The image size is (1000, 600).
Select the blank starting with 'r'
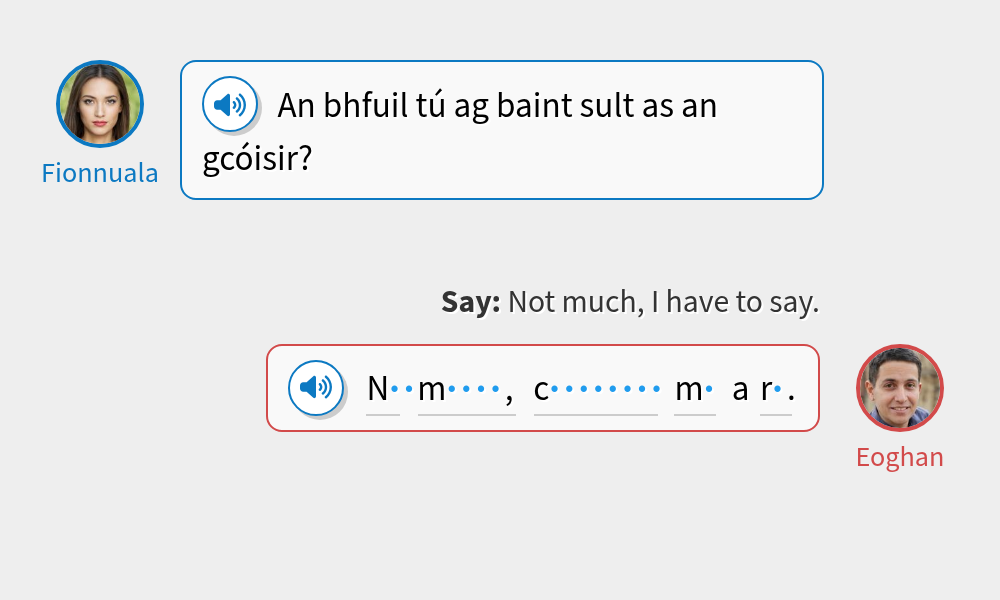pos(775,390)
